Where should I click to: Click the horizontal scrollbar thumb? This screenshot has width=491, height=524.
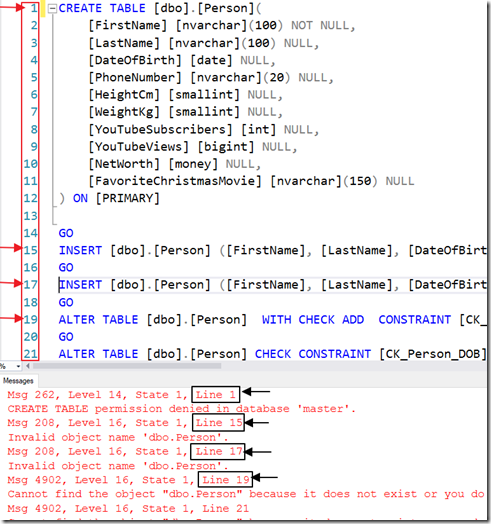click(127, 366)
